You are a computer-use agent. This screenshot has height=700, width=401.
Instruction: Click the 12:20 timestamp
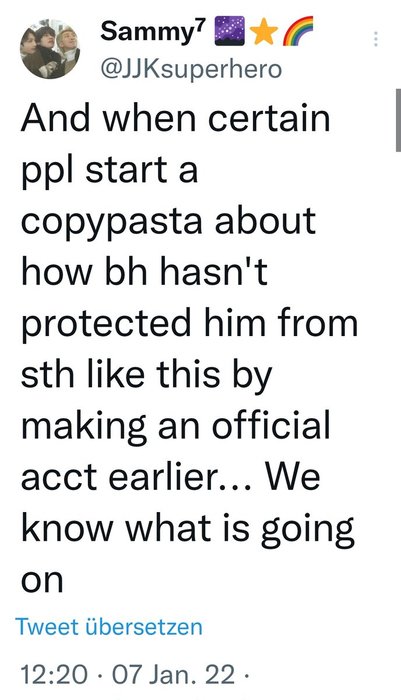(x=54, y=674)
